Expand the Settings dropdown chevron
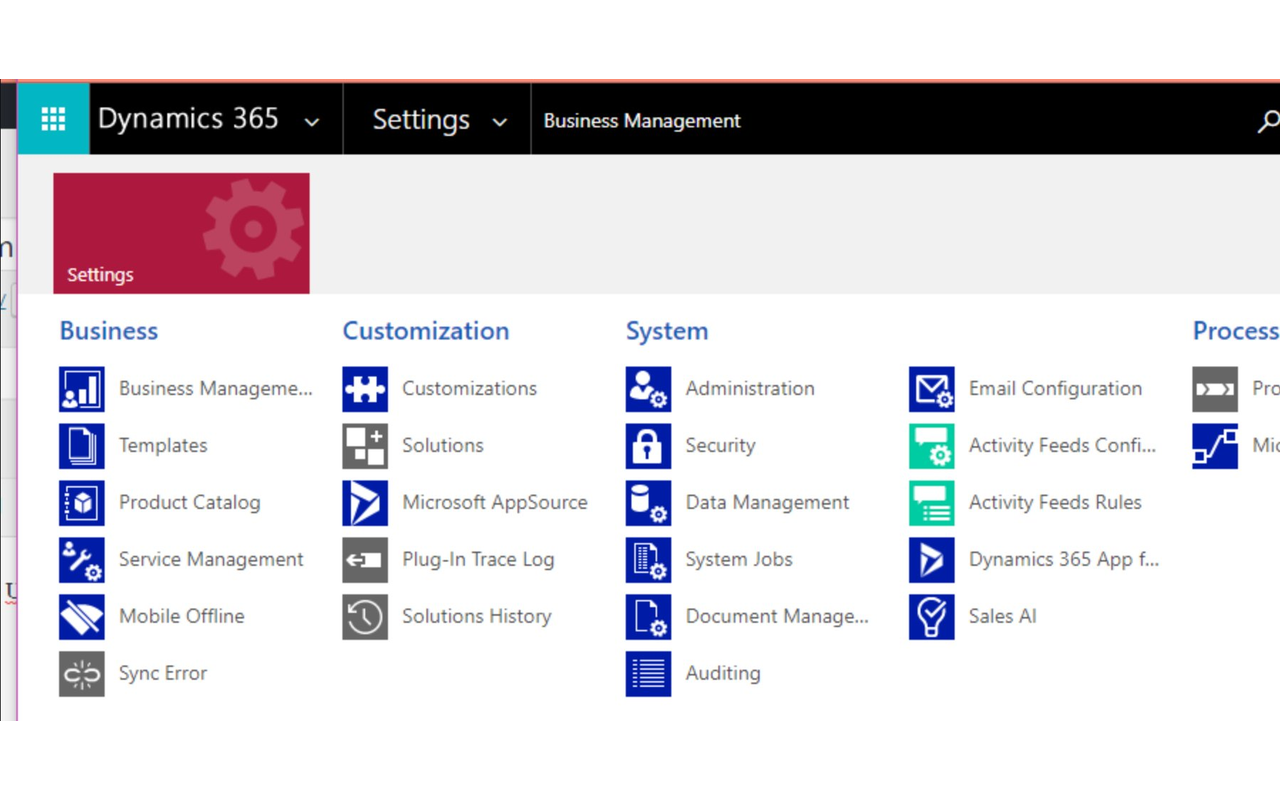This screenshot has height=800, width=1280. click(x=499, y=122)
